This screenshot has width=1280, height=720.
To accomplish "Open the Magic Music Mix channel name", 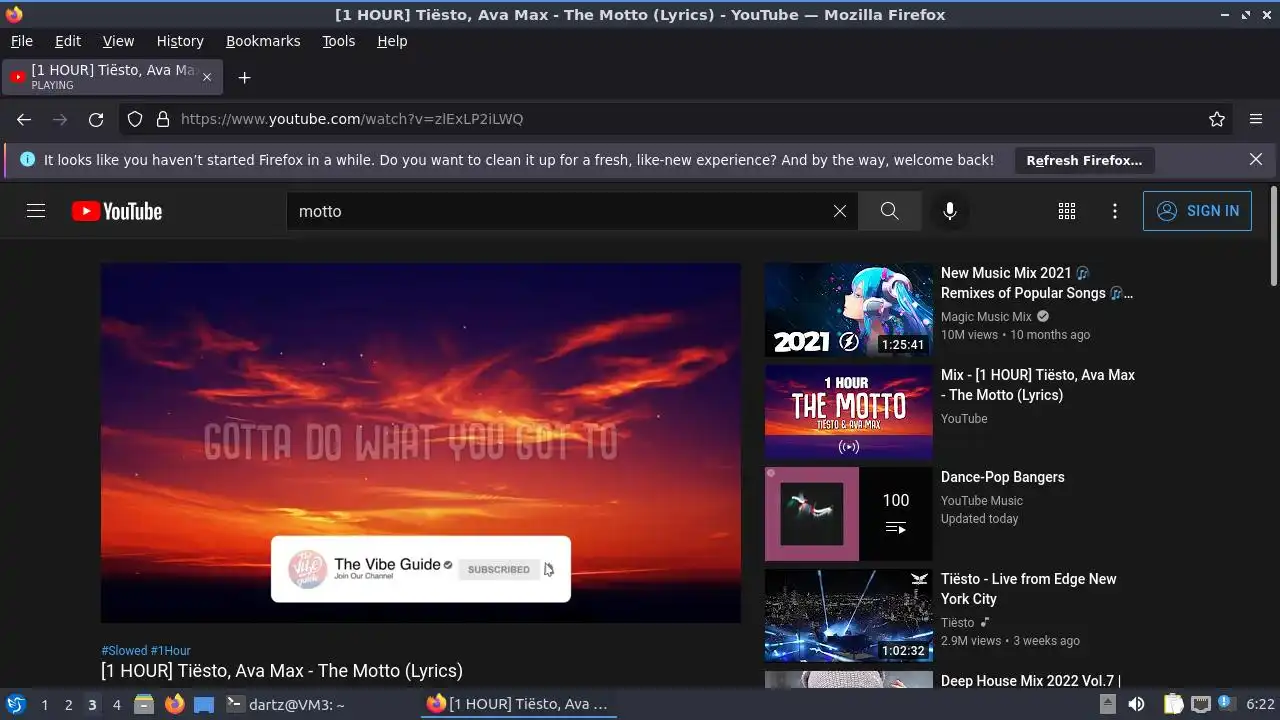I will [x=986, y=316].
